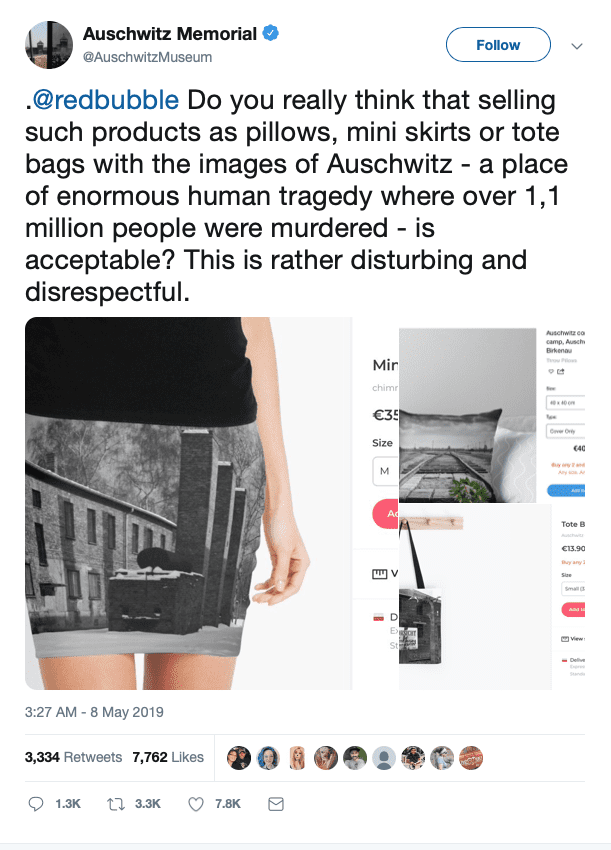Open the Auschwitz Memorial profile avatar
This screenshot has width=611, height=850.
49,45
